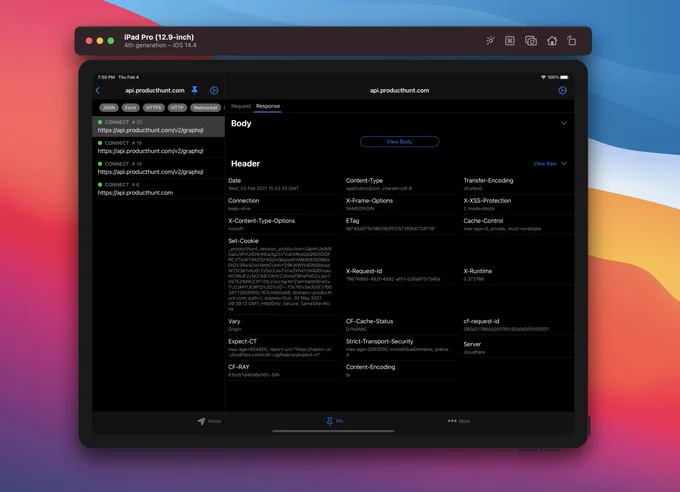Viewport: 680px width, 492px height.
Task: Click the iPad Pro (12.9-inch) simulator title
Action: (x=159, y=37)
